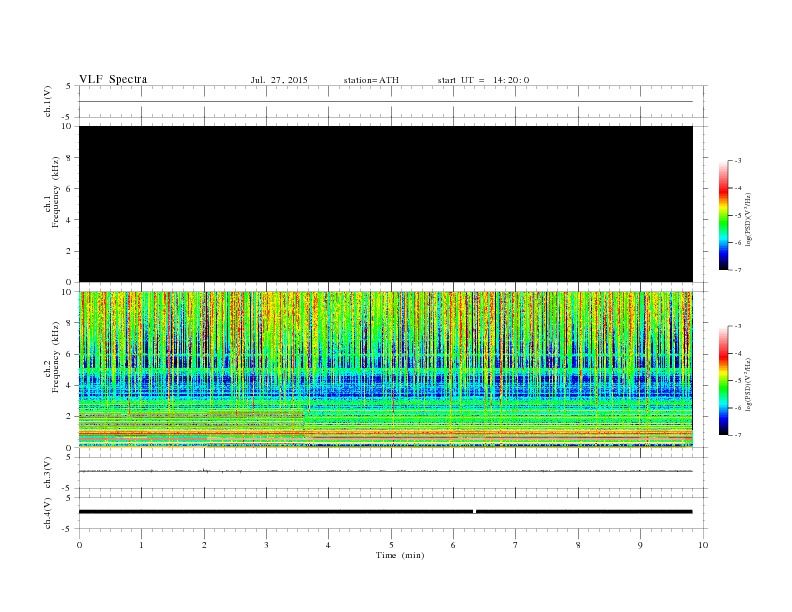
Task: Click the 'Time (min)' axis label
Action: [x=400, y=555]
